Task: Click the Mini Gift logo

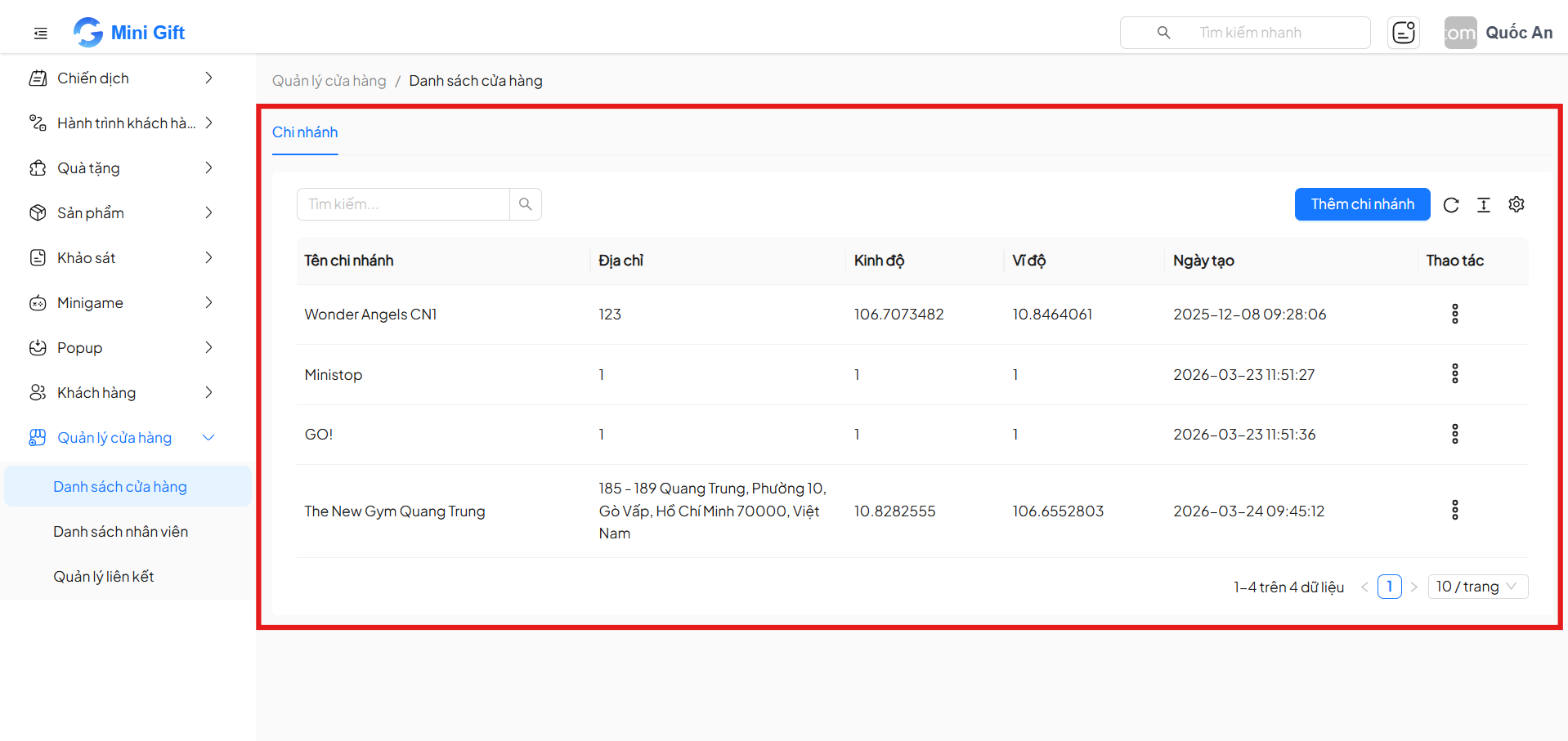Action: pyautogui.click(x=129, y=33)
